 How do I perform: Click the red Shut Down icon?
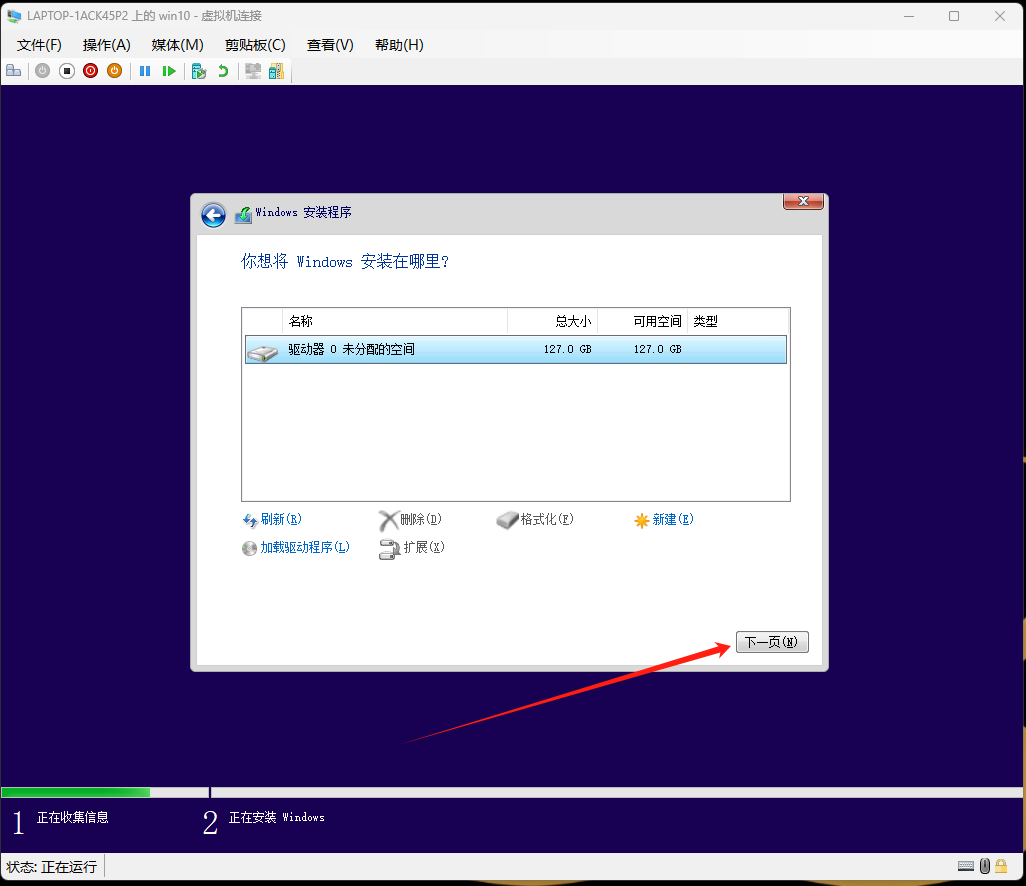coord(90,71)
